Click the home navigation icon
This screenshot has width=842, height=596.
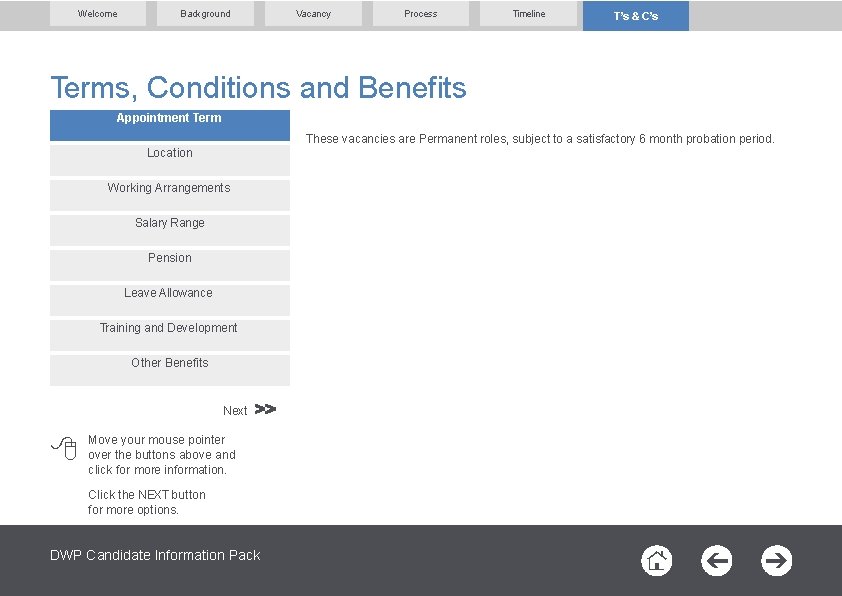(x=656, y=561)
